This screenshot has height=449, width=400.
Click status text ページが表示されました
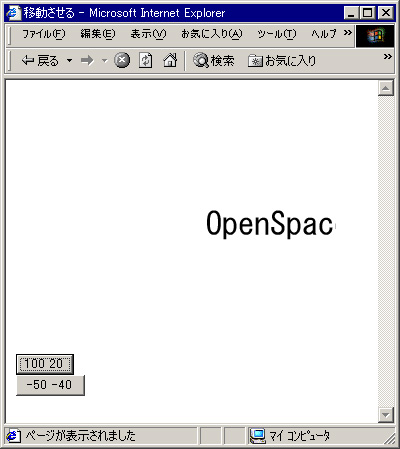(80, 436)
